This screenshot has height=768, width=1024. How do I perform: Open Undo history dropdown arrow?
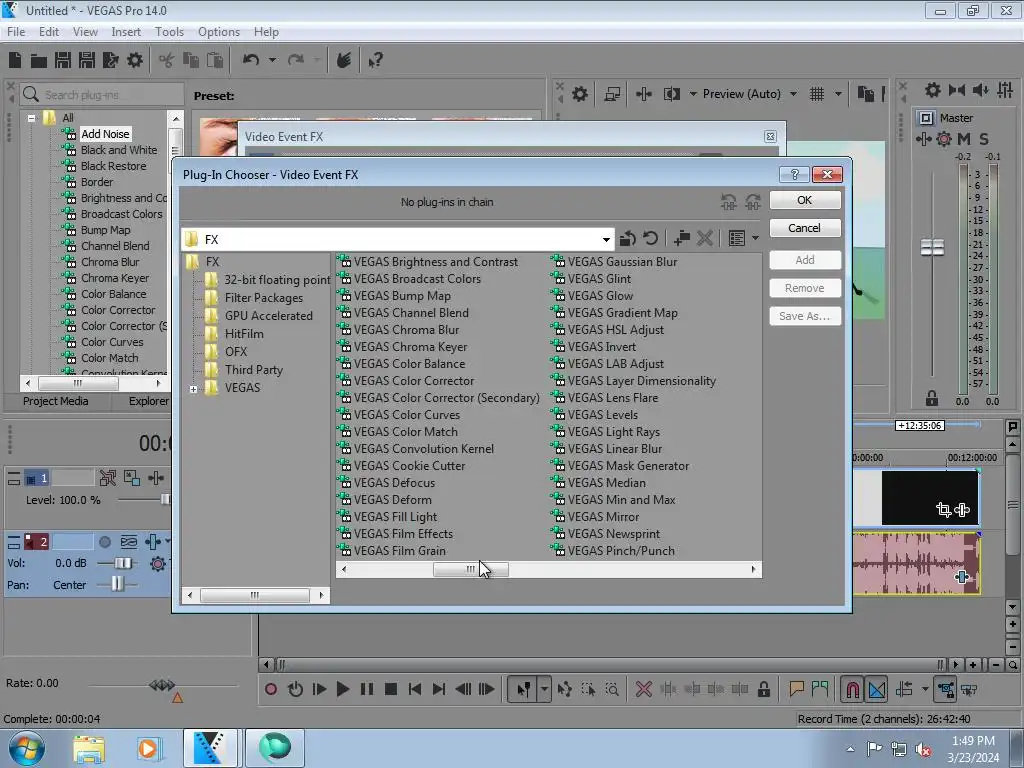pos(272,60)
